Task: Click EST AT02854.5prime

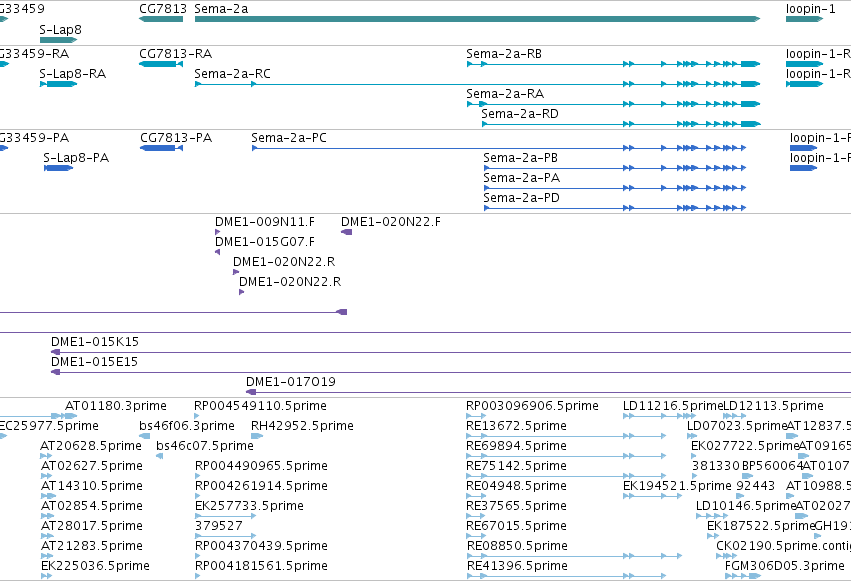Action: point(47,516)
